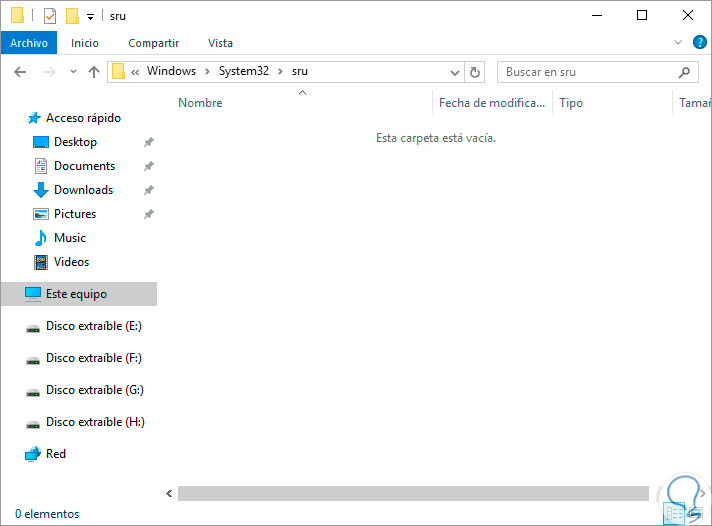Switch to the Inicio ribbon tab
Image resolution: width=712 pixels, height=526 pixels.
[84, 43]
